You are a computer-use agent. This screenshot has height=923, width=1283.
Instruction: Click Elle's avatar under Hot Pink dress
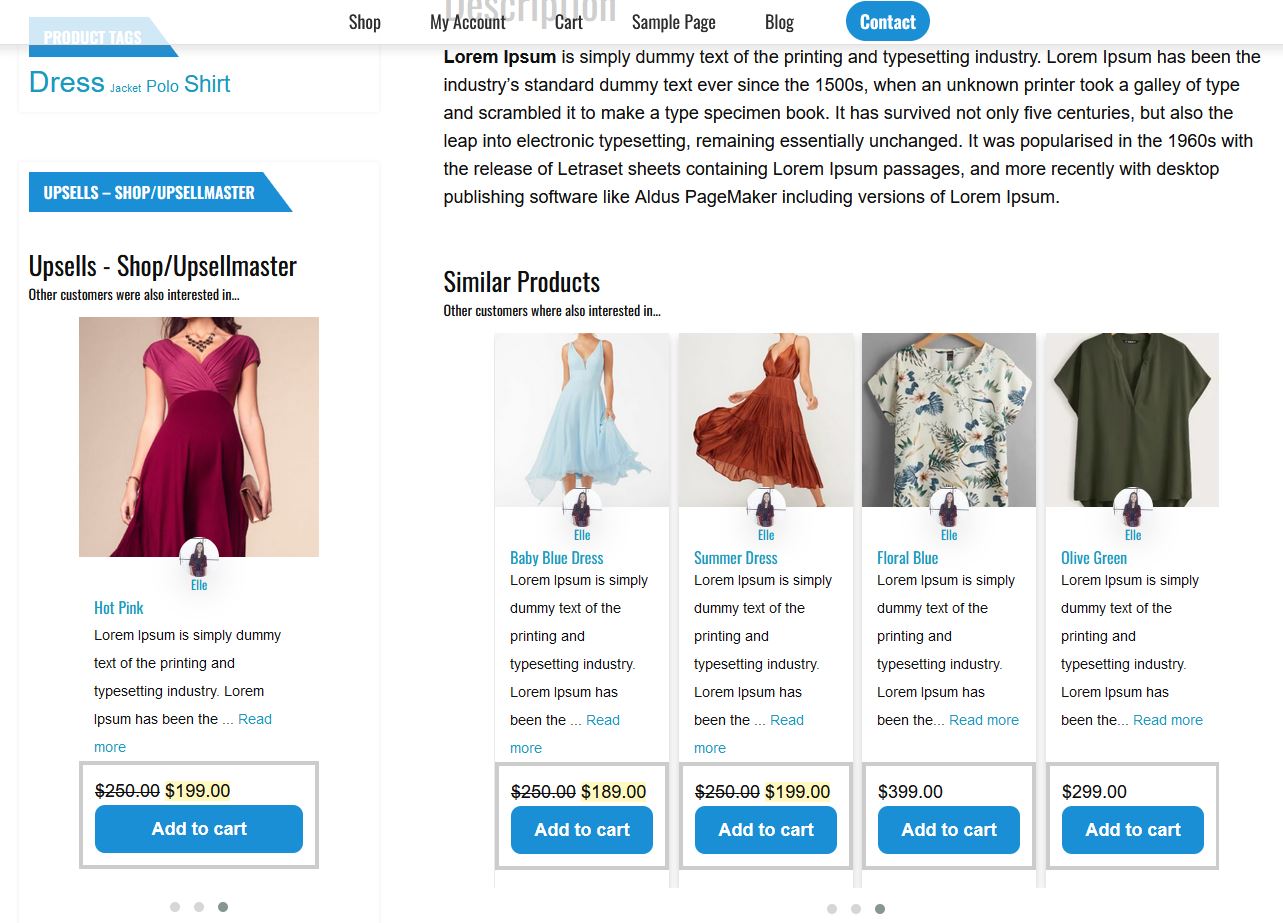[x=199, y=557]
